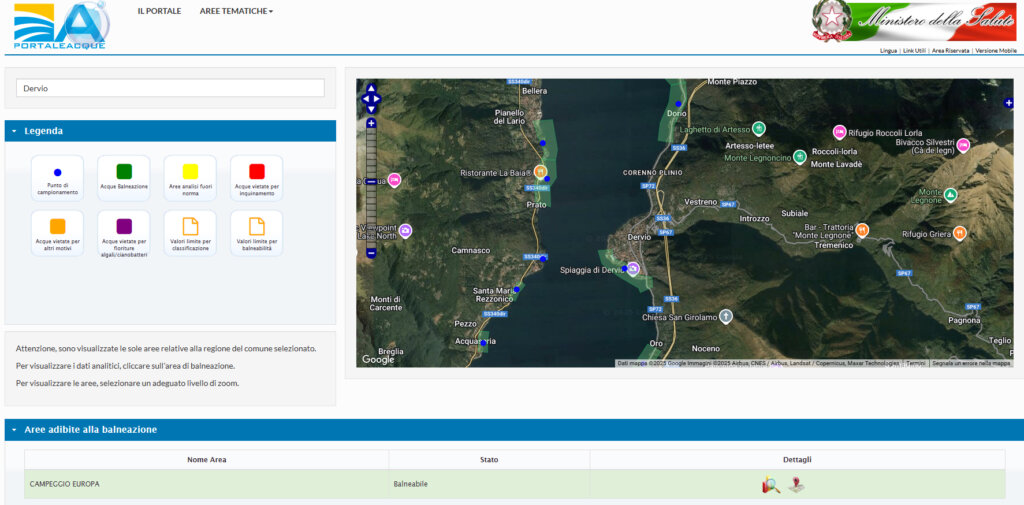Pan the map right with the arrow
The image size is (1024, 505).
click(x=377, y=99)
